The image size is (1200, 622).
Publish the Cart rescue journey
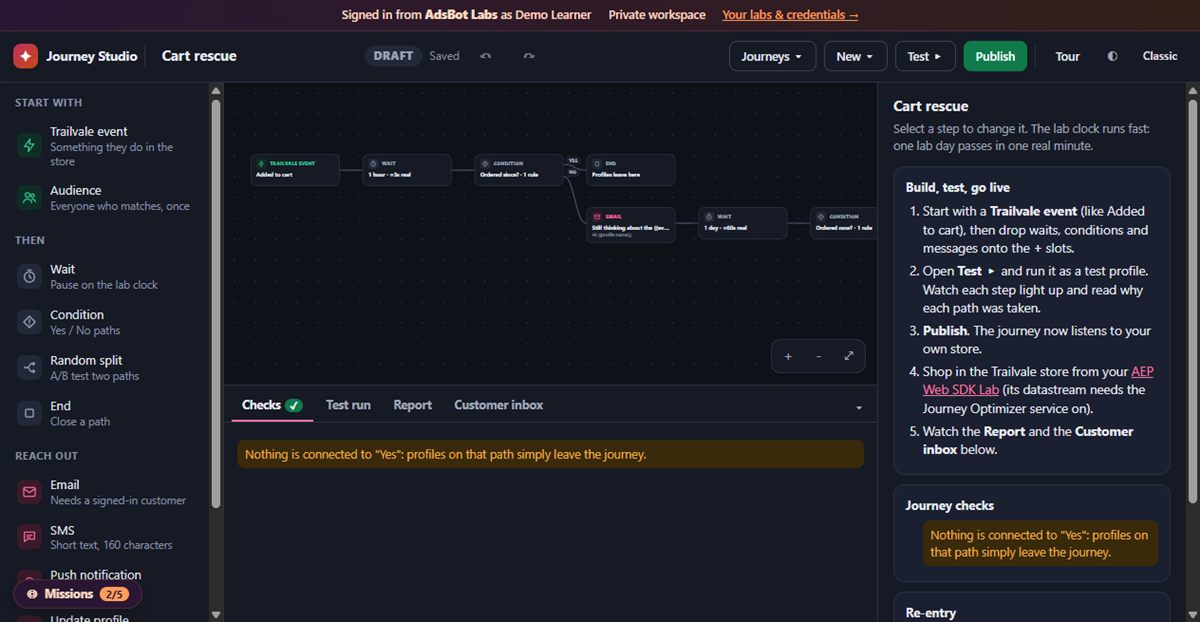995,56
